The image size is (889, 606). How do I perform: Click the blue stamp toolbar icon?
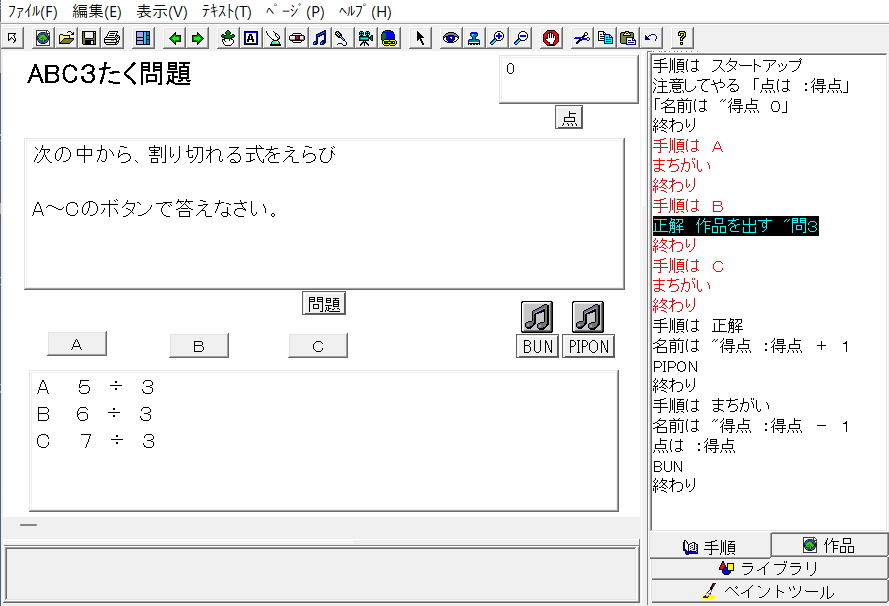point(474,38)
